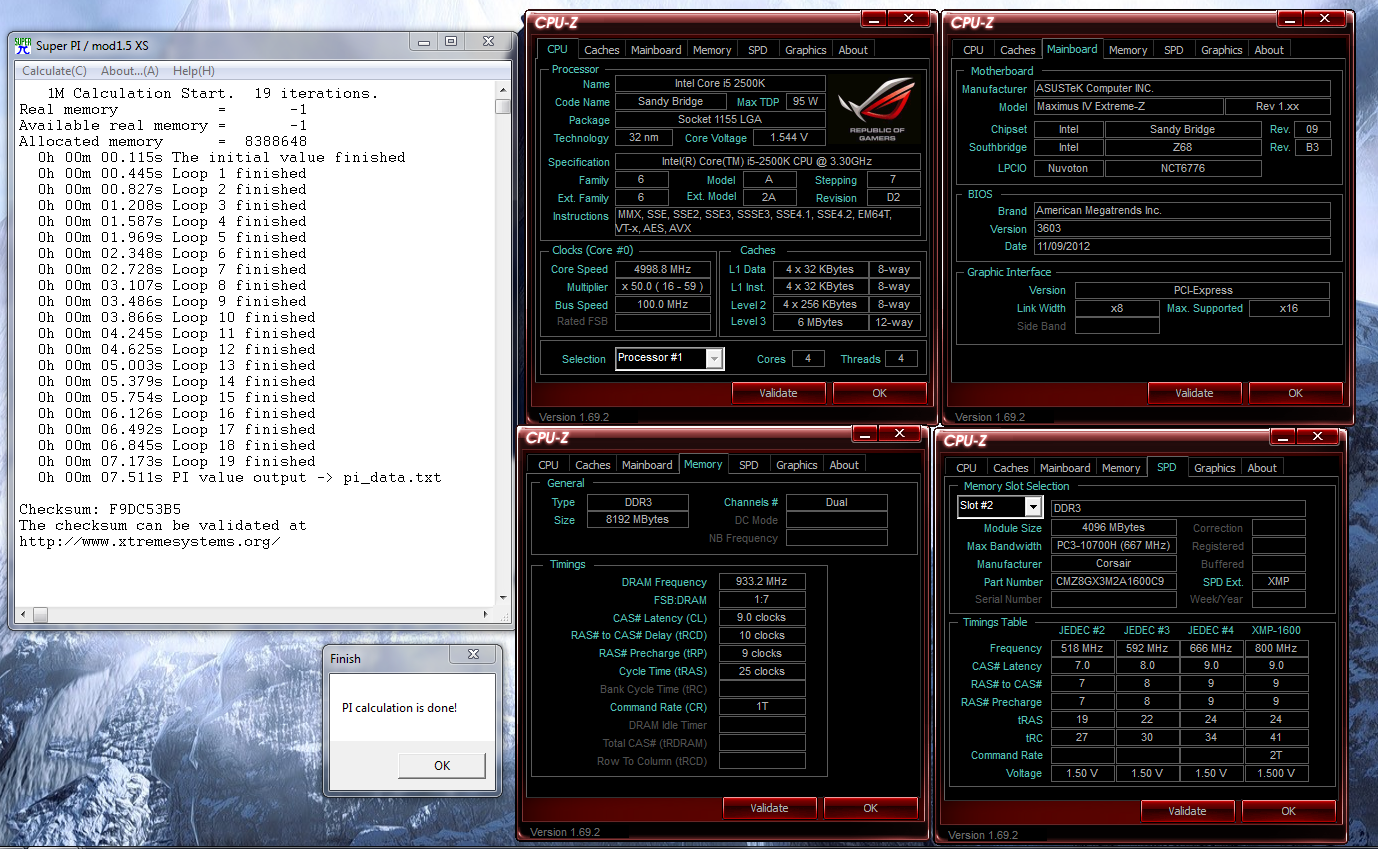The width and height of the screenshot is (1378, 849).
Task: Click the Size 8192 MBytes memory field
Action: point(637,520)
